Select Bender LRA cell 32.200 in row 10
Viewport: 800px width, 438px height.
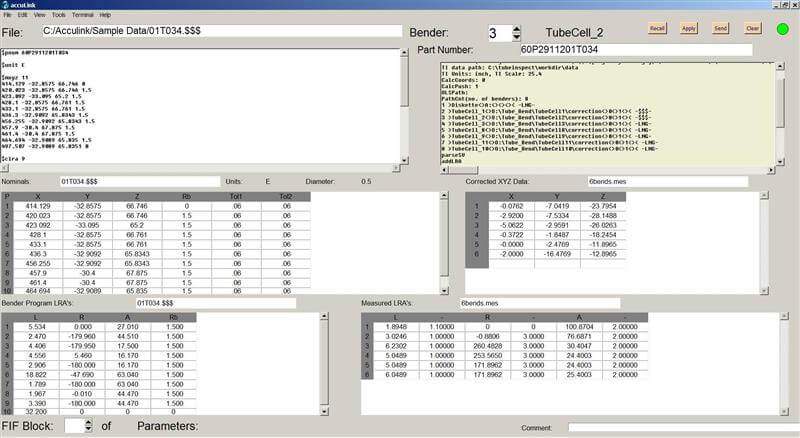(37, 411)
